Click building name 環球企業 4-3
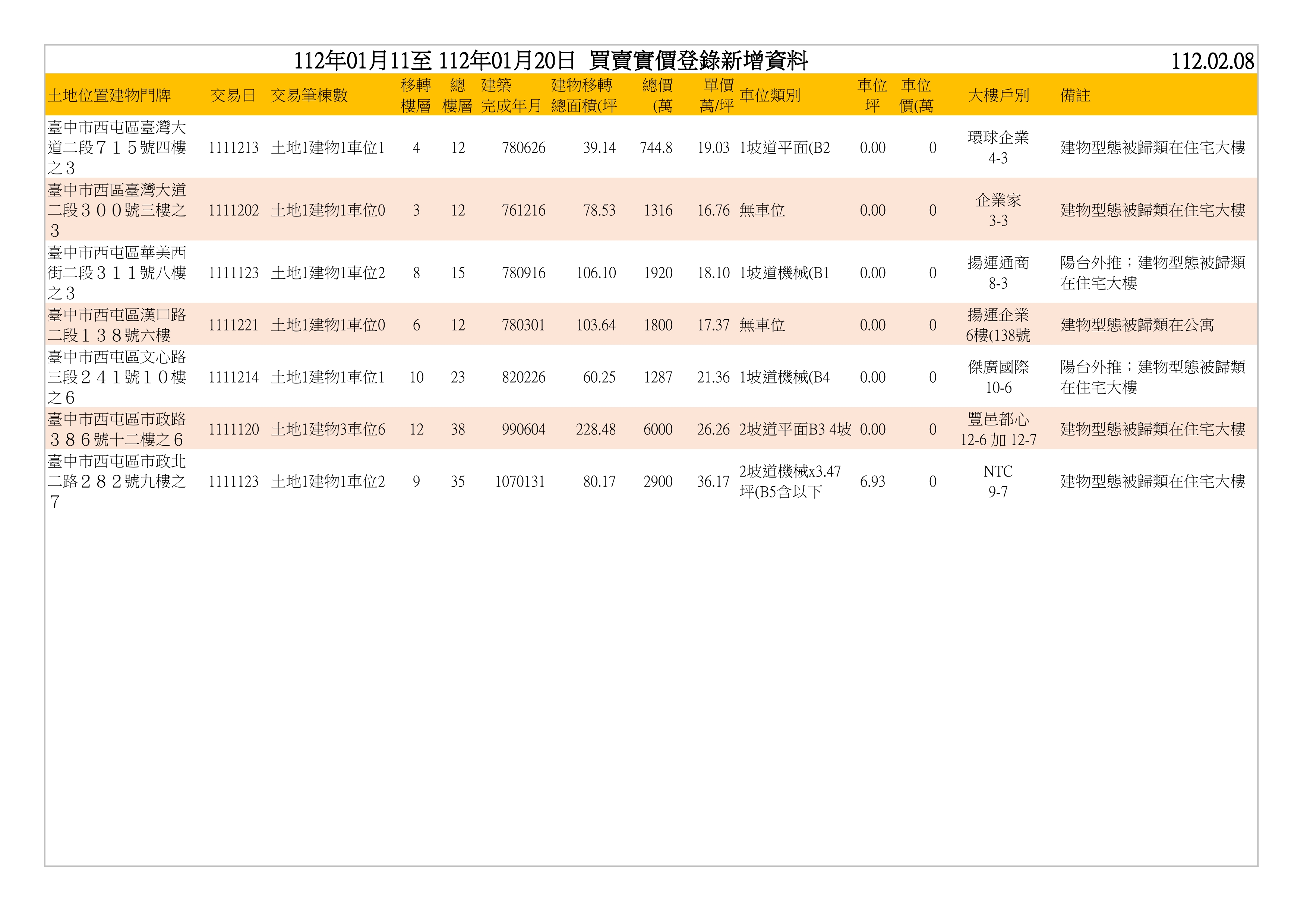This screenshot has height=924, width=1307. tap(998, 148)
